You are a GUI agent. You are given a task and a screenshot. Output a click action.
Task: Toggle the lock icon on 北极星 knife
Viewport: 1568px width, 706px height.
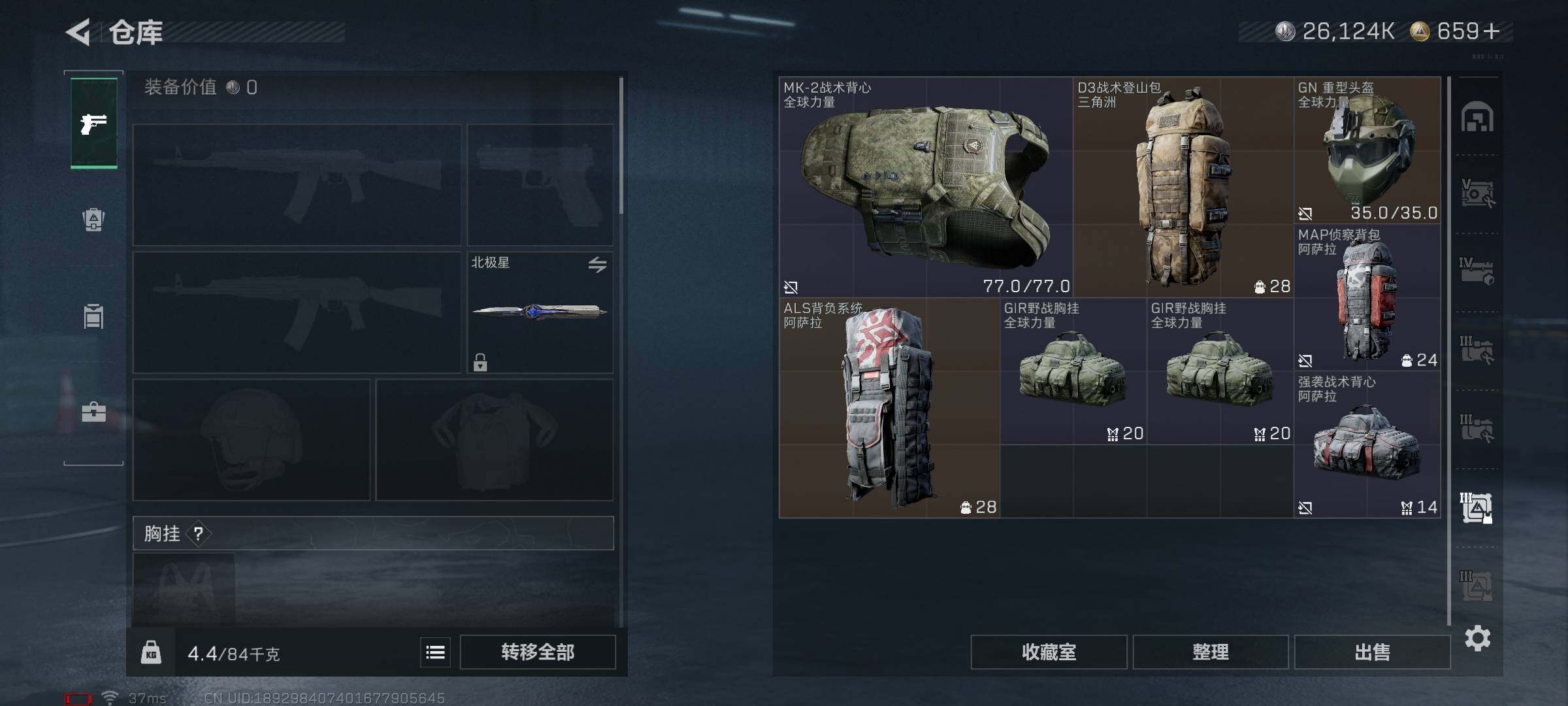coord(480,362)
